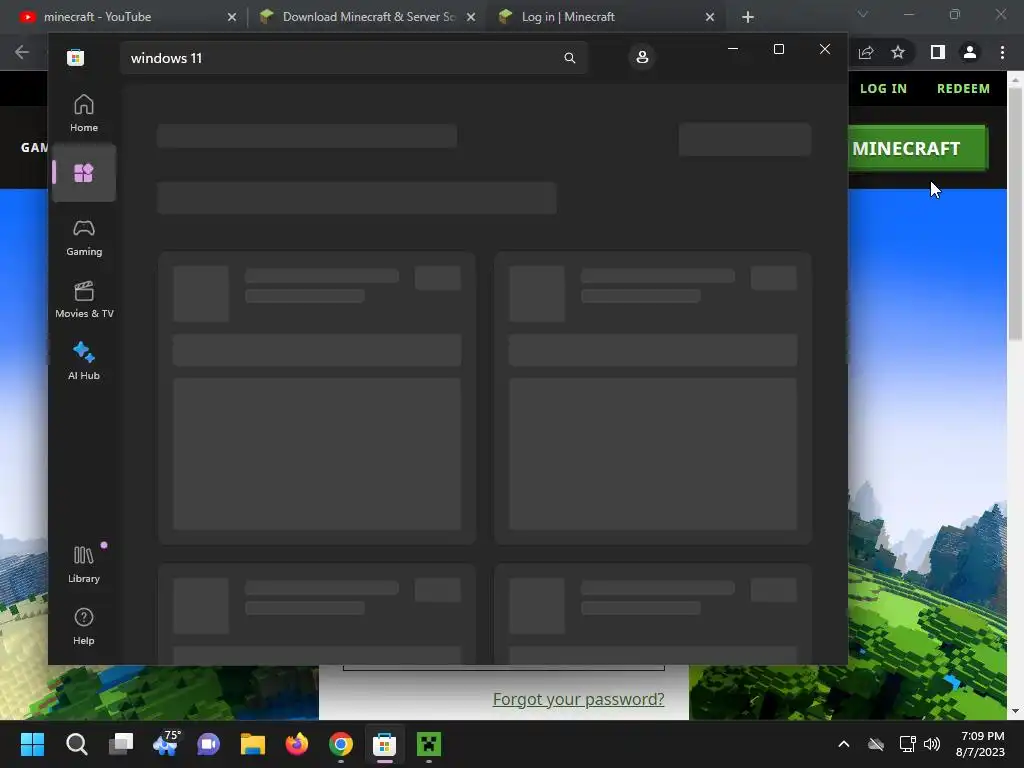Image resolution: width=1024 pixels, height=768 pixels.
Task: Expand Chrome's tab search chevron
Action: [x=863, y=14]
